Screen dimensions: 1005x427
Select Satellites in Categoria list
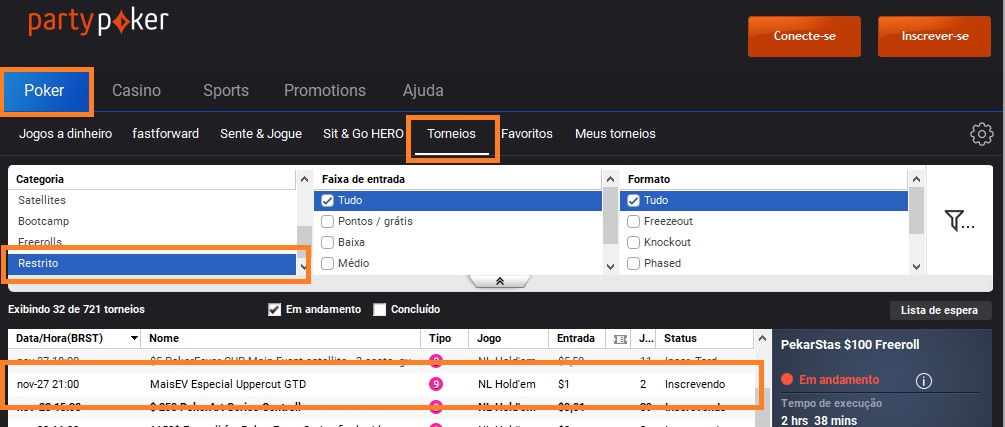click(x=152, y=201)
